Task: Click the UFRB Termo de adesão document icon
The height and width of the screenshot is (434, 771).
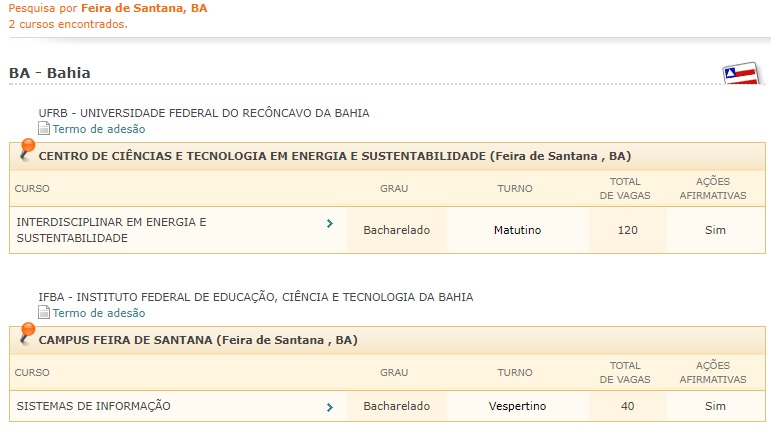Action: click(44, 129)
